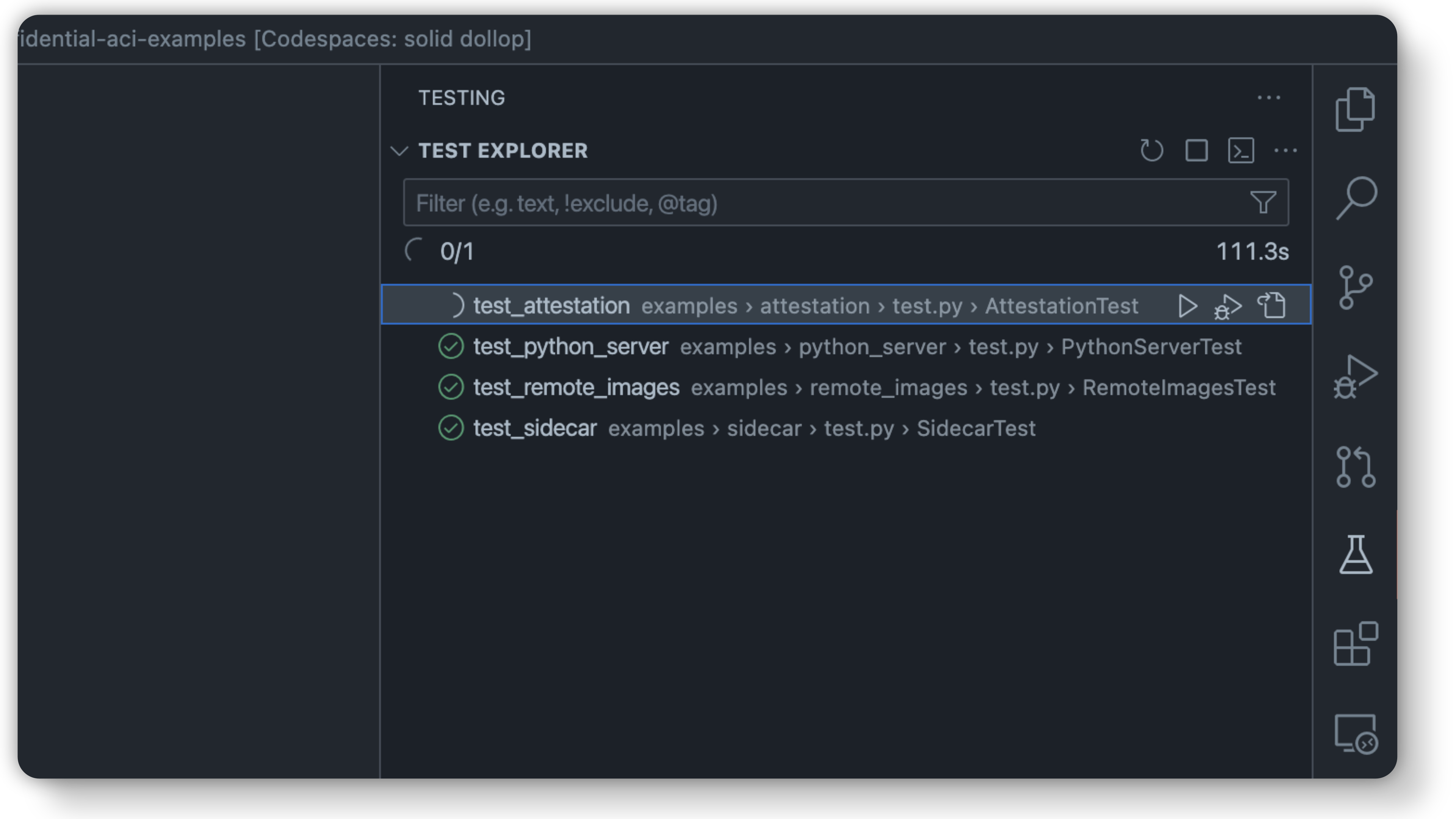Select the test_attestation row
Screen dimensions: 1456x819
(x=846, y=305)
